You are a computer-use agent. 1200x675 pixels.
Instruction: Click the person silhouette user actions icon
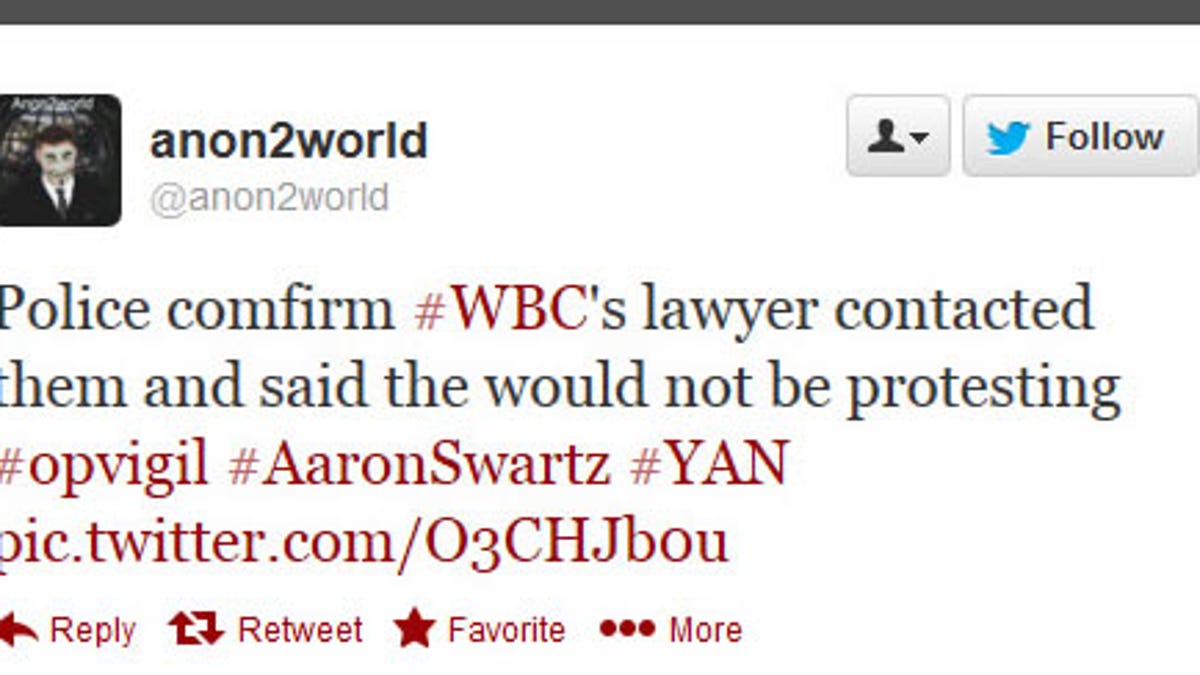click(x=886, y=137)
